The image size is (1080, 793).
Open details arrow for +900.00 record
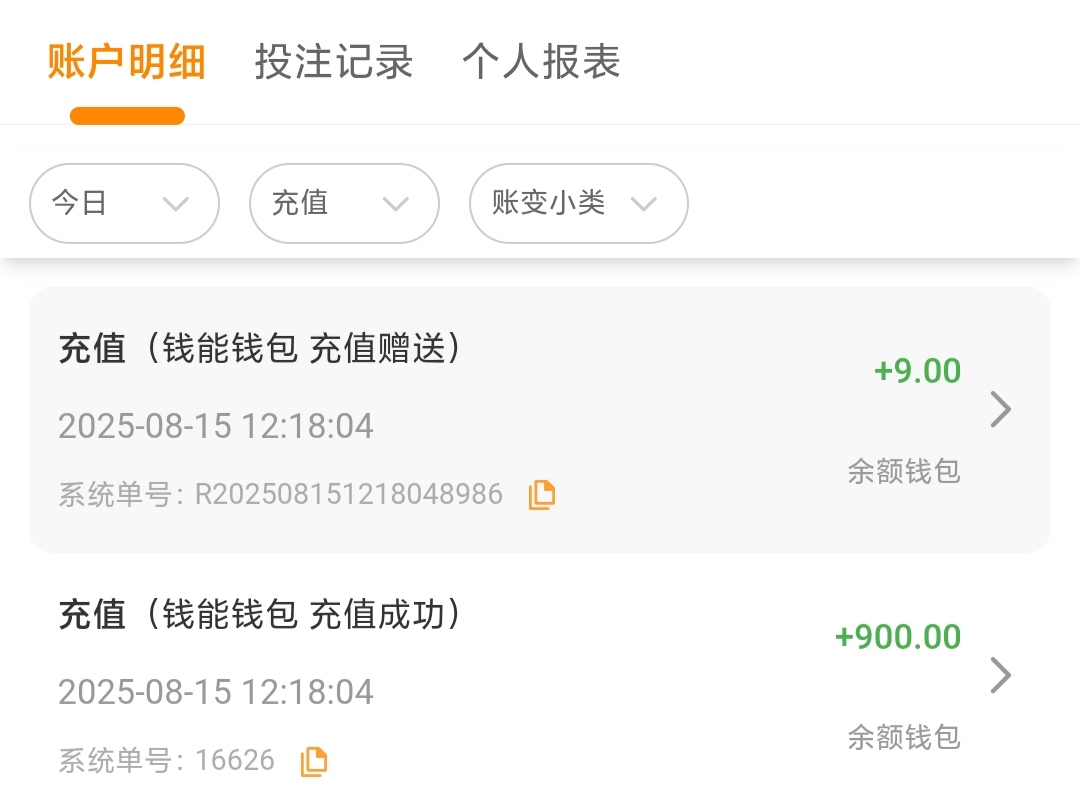coord(1000,676)
